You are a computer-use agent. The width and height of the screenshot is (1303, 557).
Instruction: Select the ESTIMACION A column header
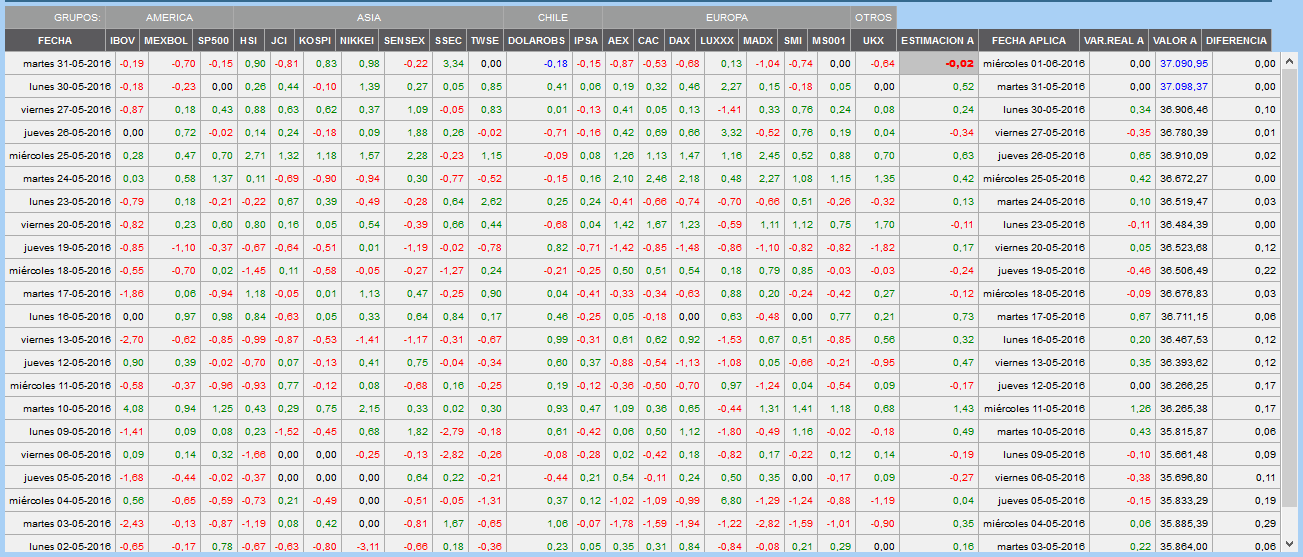click(x=937, y=40)
